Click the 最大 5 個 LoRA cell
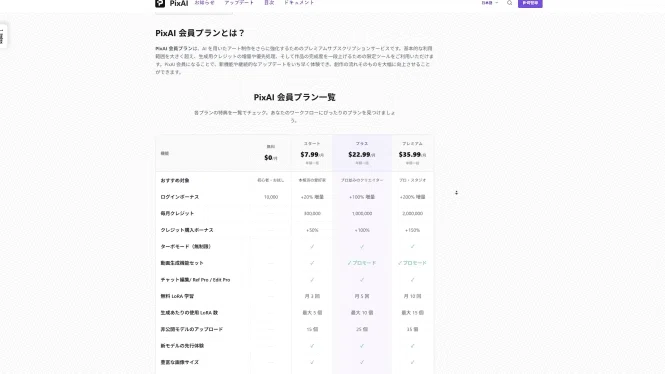Image resolution: width=665 pixels, height=374 pixels. coord(312,313)
